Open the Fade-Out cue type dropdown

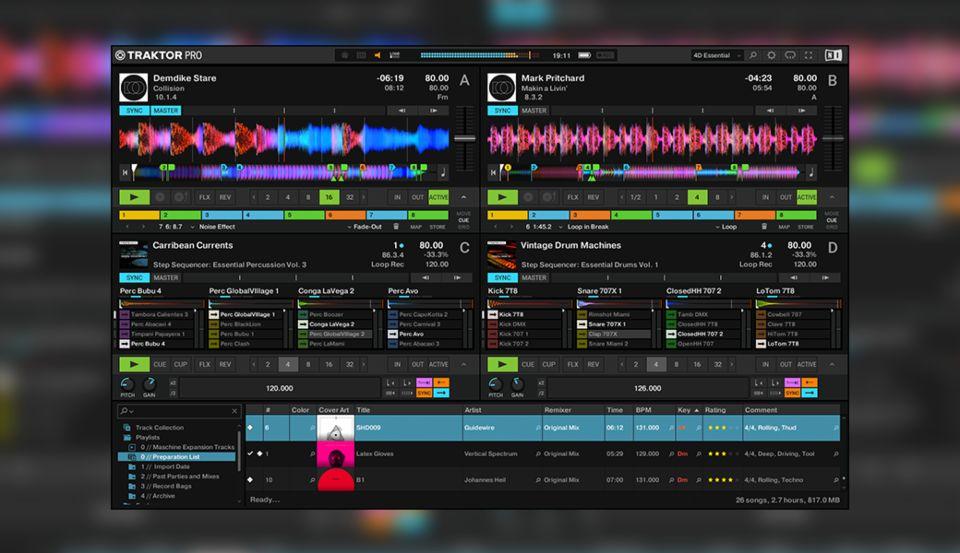[364, 227]
